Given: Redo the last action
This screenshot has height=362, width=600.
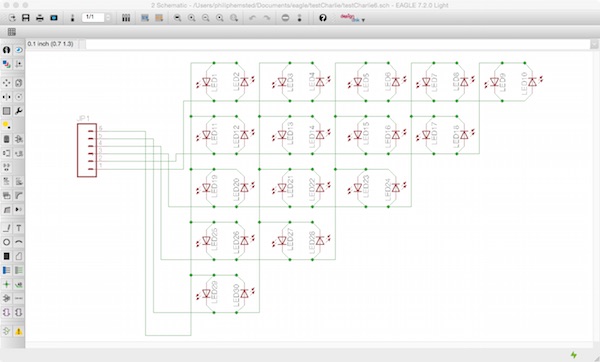Looking at the screenshot, I should [x=267, y=18].
